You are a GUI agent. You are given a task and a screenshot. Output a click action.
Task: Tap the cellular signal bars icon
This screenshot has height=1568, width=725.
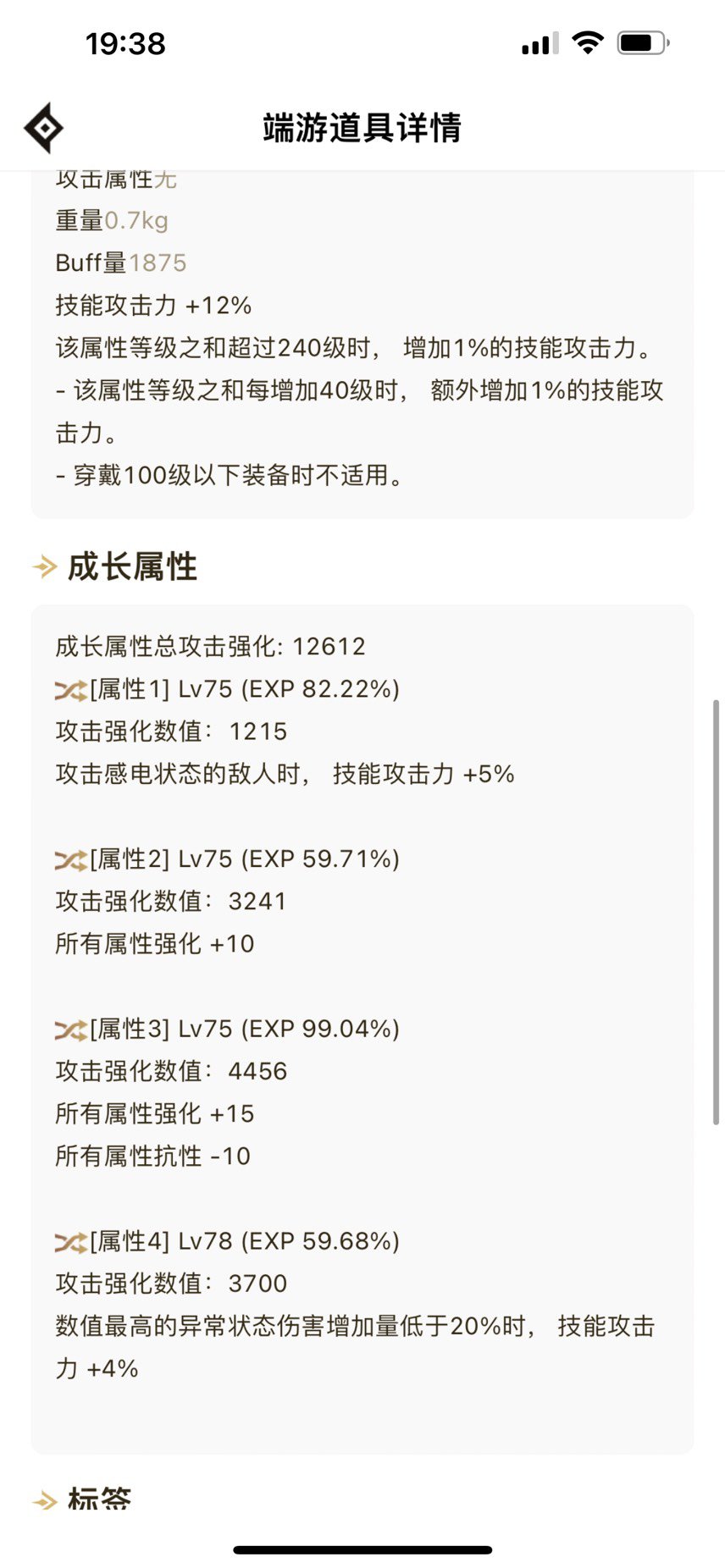(x=540, y=43)
